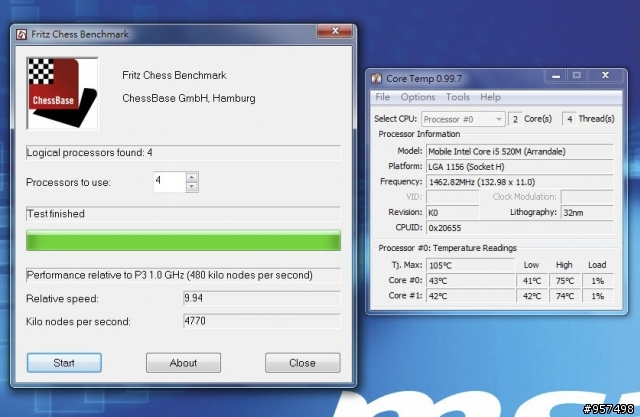Click the empty VID field in Core Temp
The image size is (640, 417).
tap(453, 197)
